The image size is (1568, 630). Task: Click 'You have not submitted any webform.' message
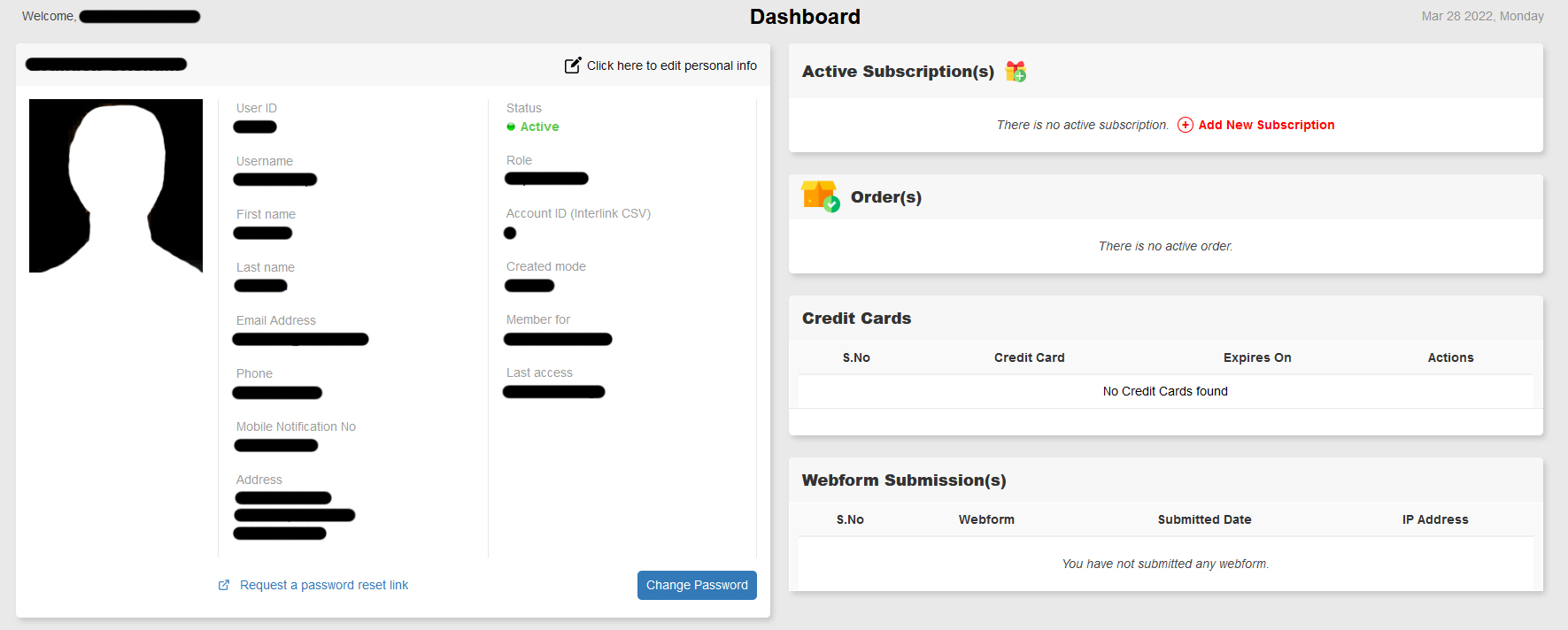[1165, 564]
